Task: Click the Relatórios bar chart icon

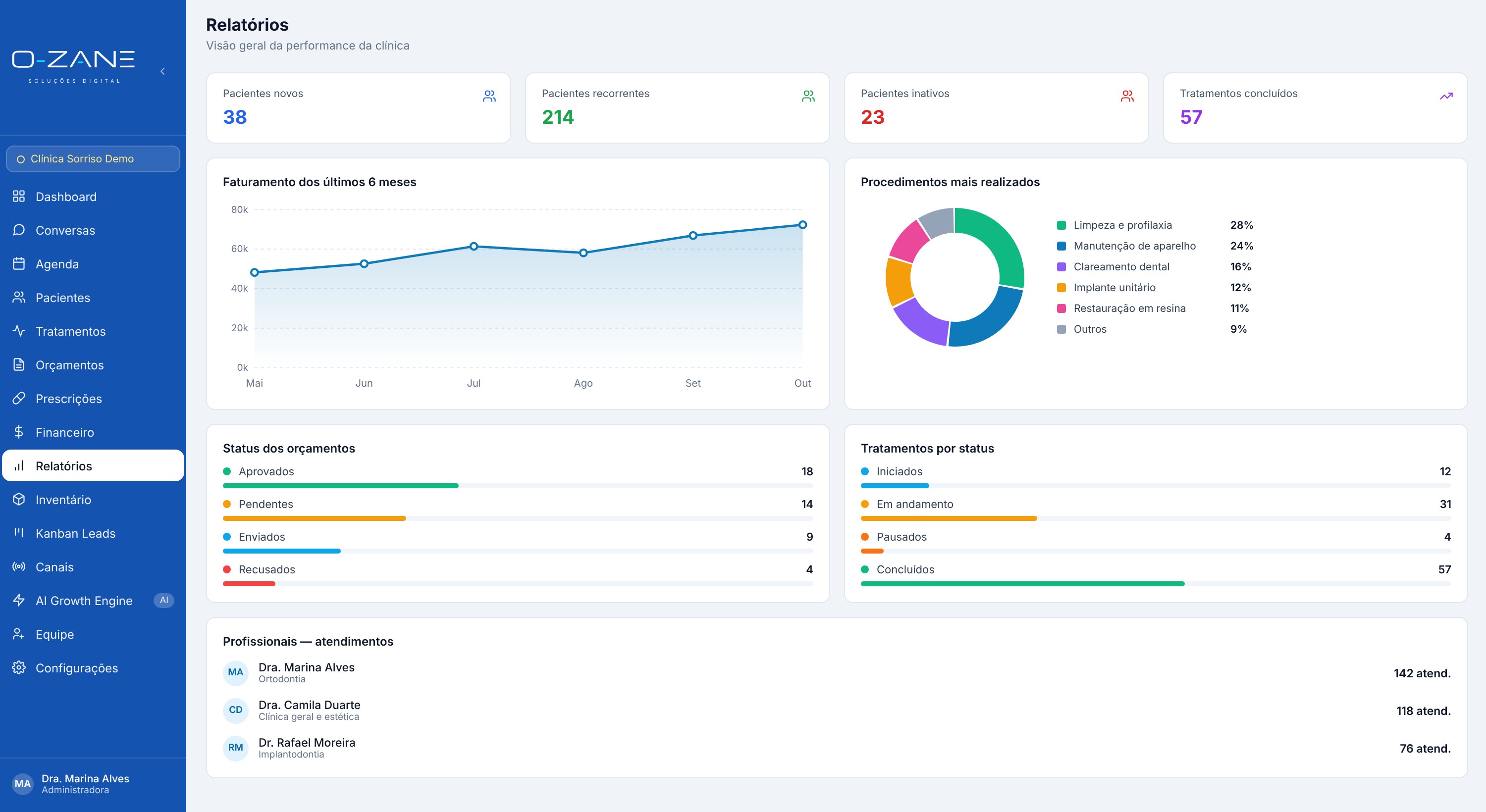Action: click(19, 466)
